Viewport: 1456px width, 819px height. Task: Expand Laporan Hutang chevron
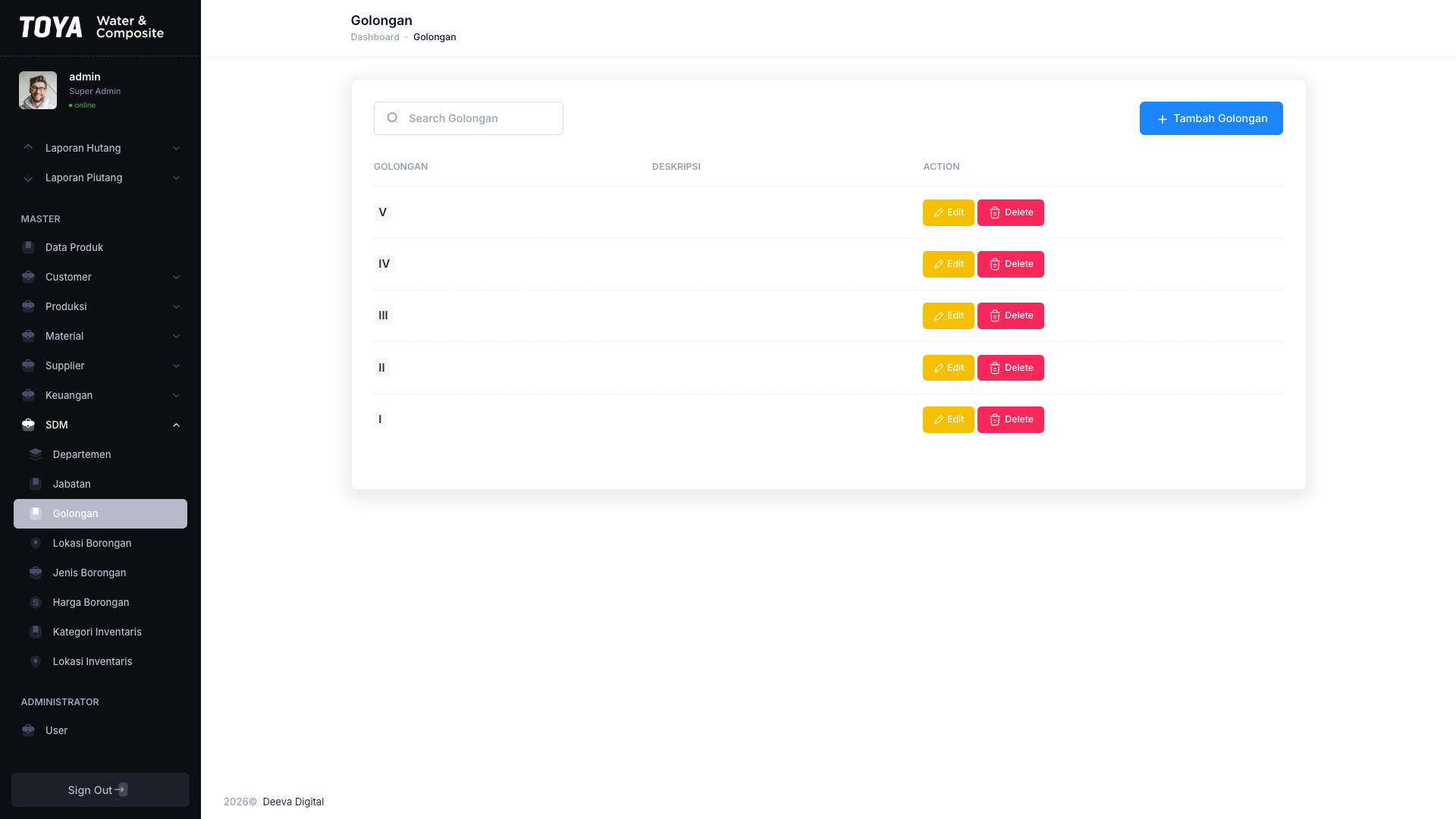click(x=176, y=148)
